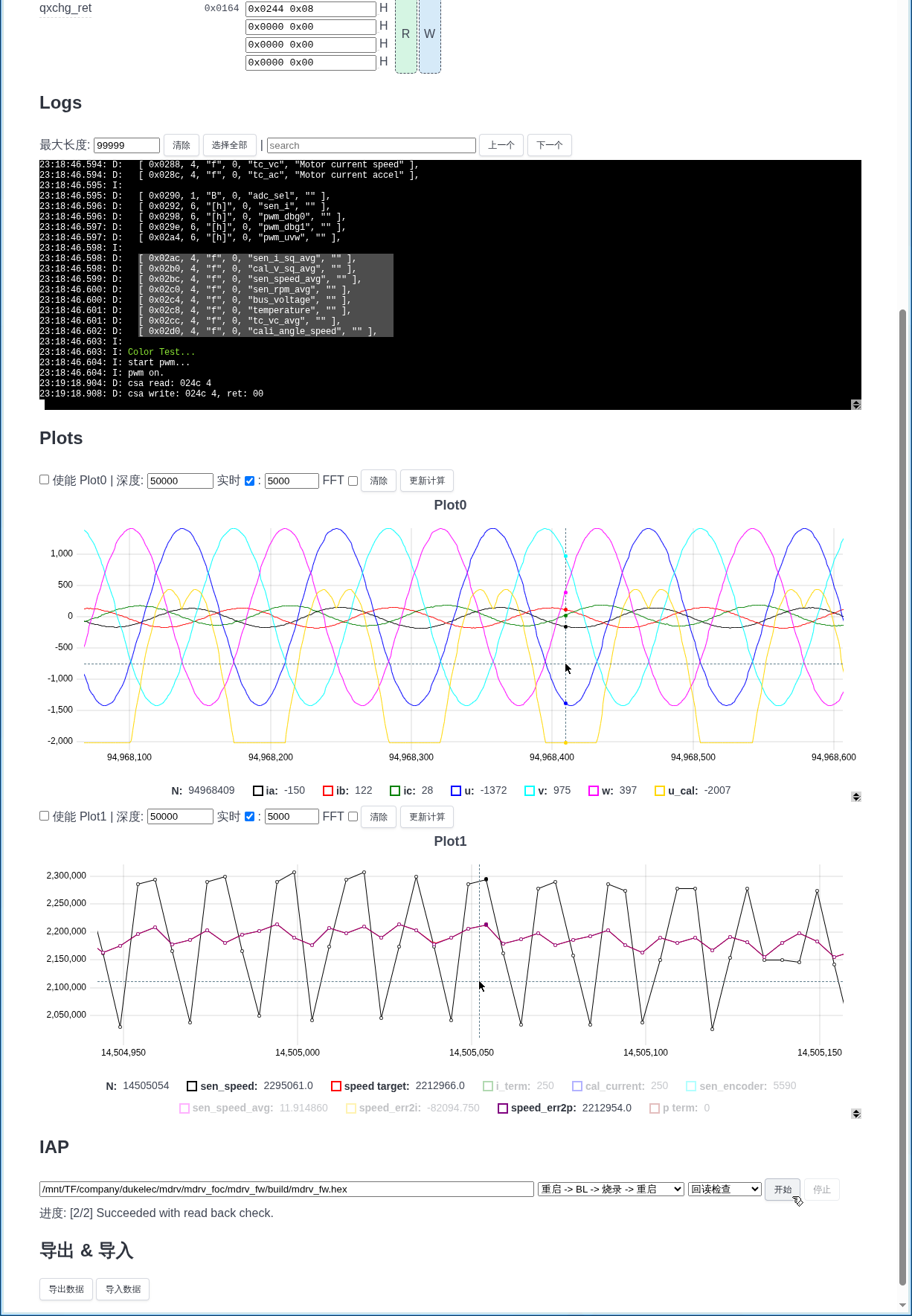Screen dimensions: 912x1316
Task: Click the export data button
Action: point(66,1289)
